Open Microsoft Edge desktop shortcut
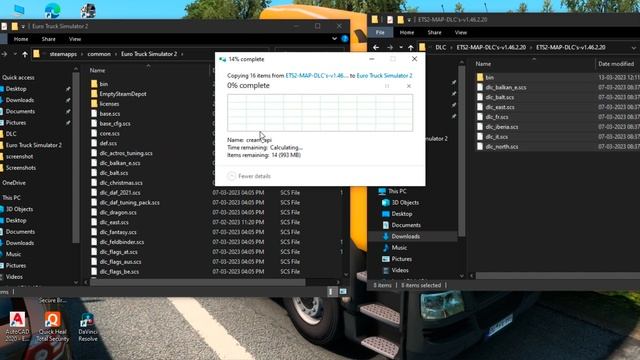This screenshot has height=360, width=640. pos(52,10)
